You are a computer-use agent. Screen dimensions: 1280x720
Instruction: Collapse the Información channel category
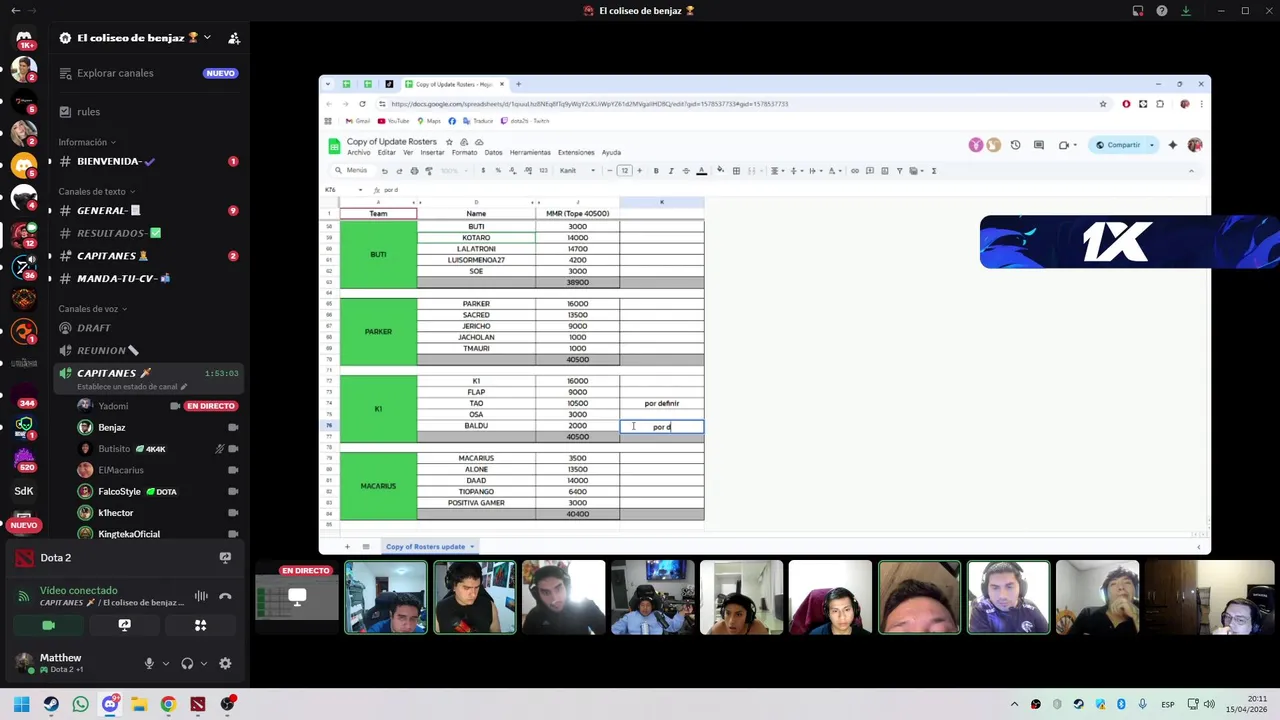pyautogui.click(x=87, y=142)
